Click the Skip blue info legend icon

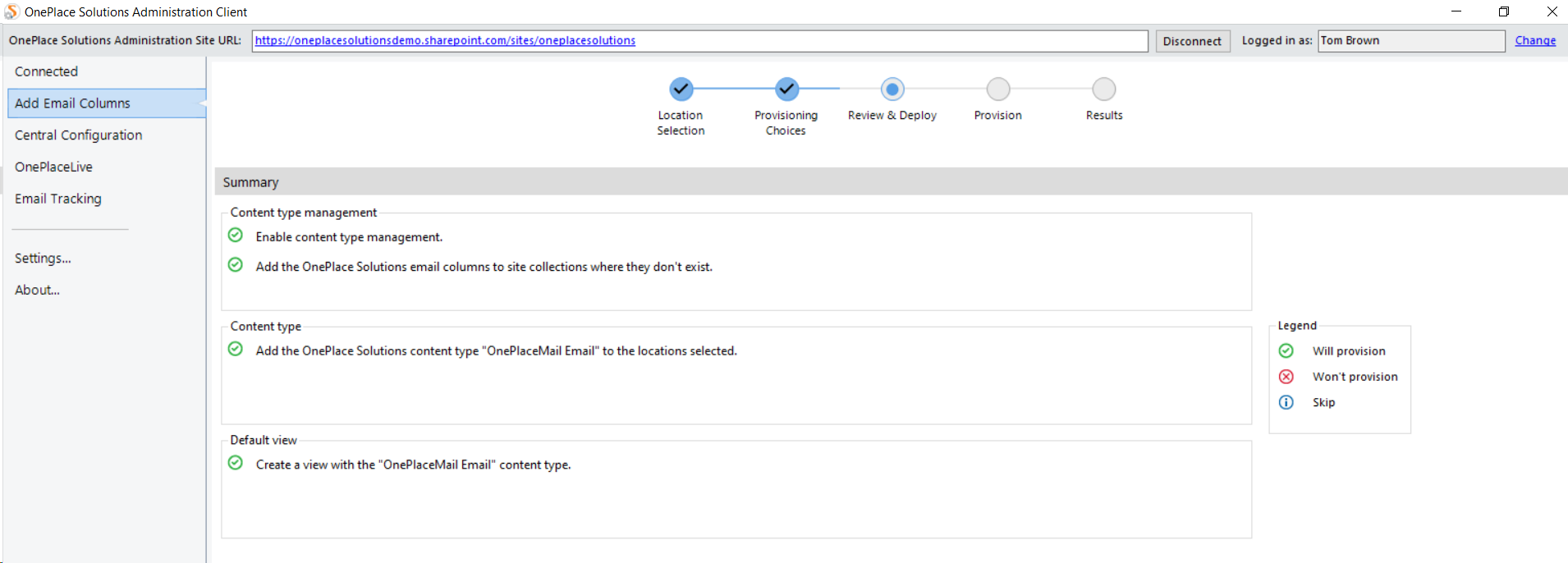(x=1286, y=402)
